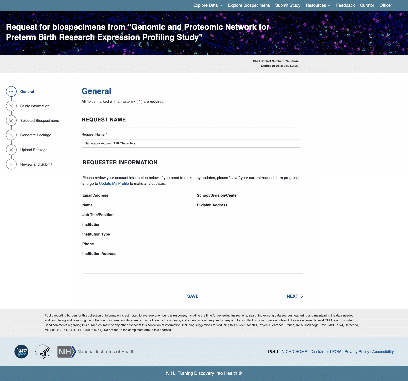Click the REQUEST NAME section heading
Screen dimensions: 408x381
pyautogui.click(x=104, y=119)
